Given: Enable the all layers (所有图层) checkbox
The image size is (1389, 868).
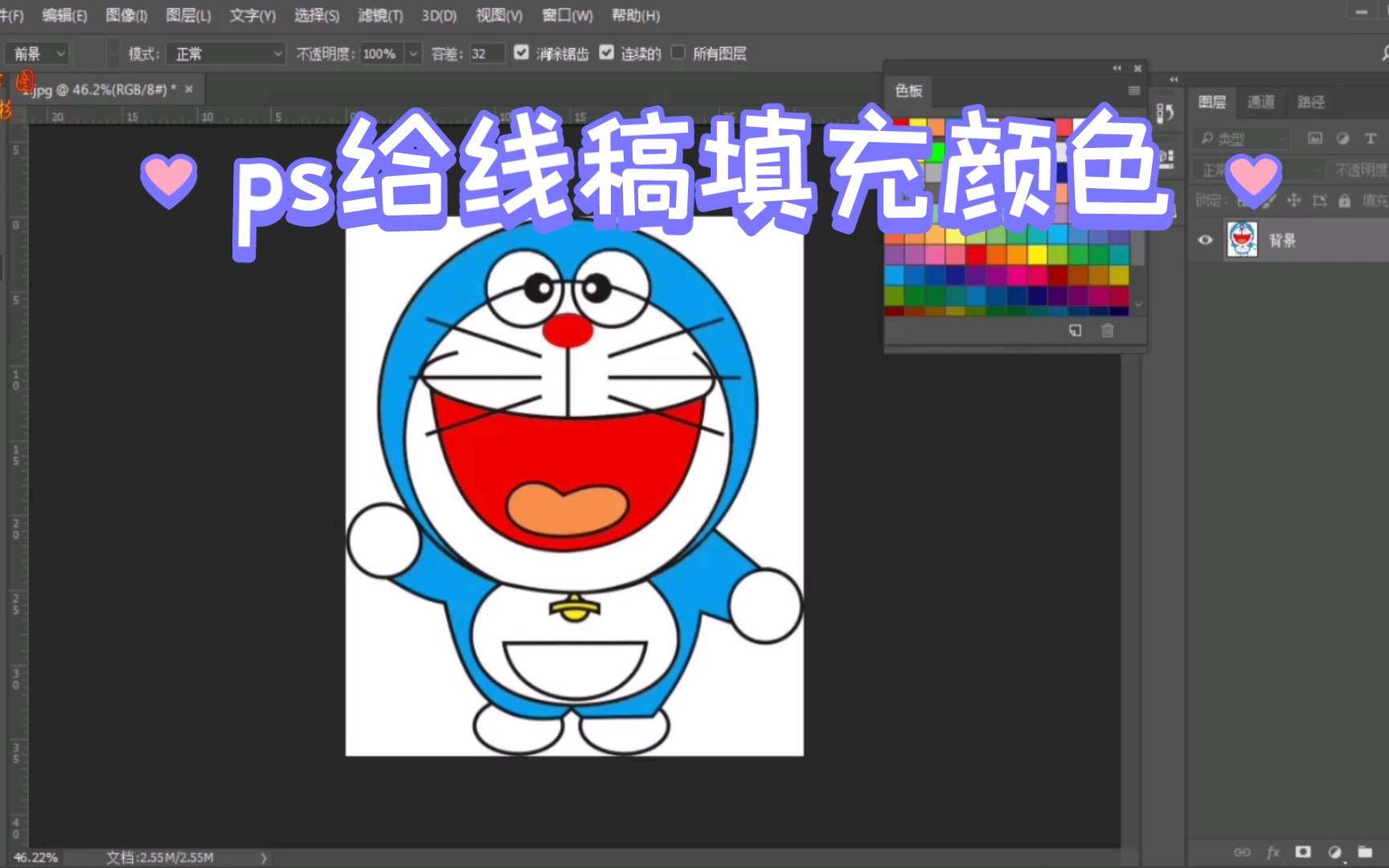Looking at the screenshot, I should pyautogui.click(x=678, y=52).
